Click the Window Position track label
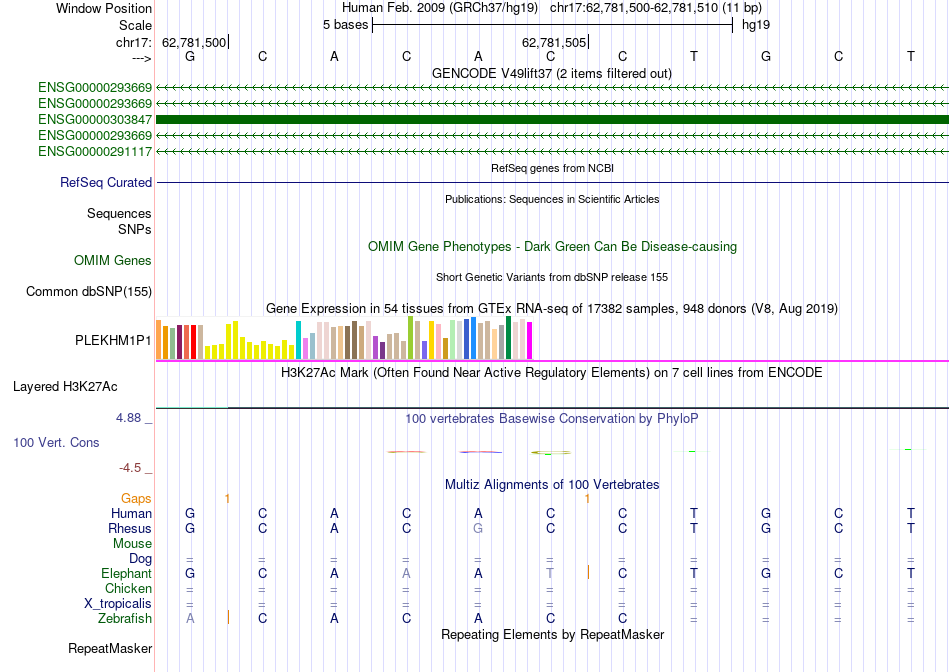The width and height of the screenshot is (950, 672). tap(104, 8)
